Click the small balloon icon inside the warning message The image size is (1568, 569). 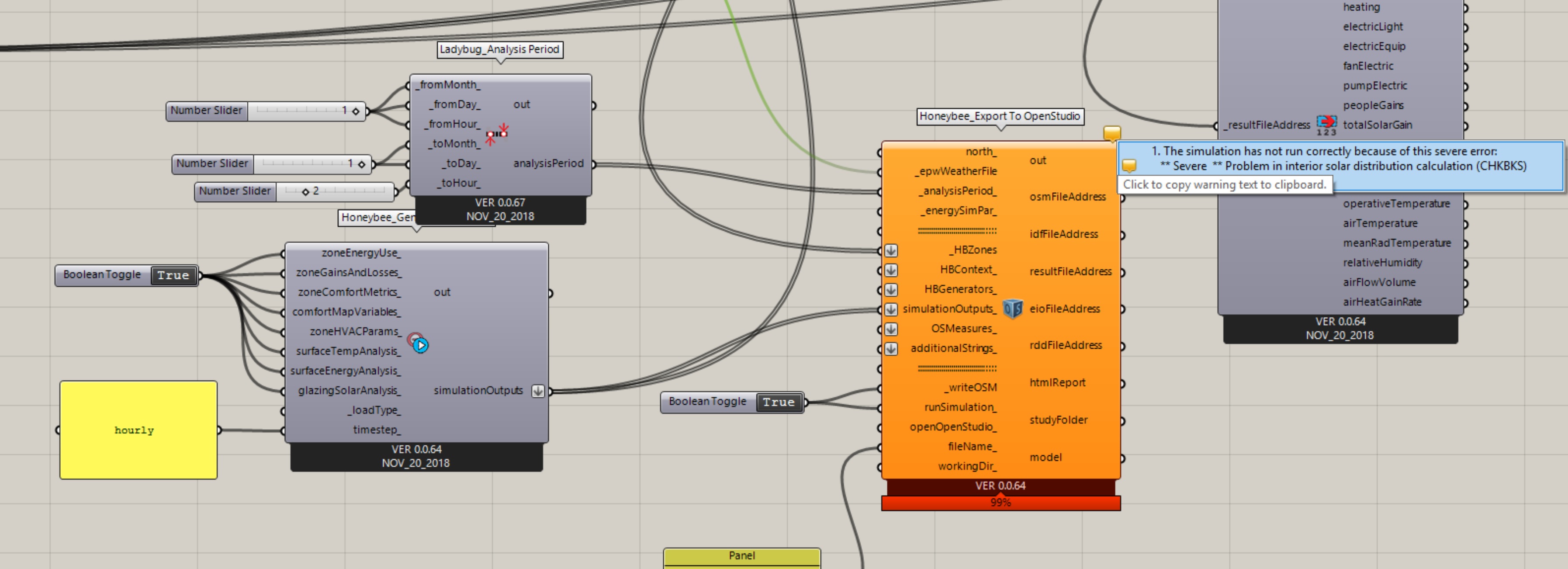(x=1129, y=166)
